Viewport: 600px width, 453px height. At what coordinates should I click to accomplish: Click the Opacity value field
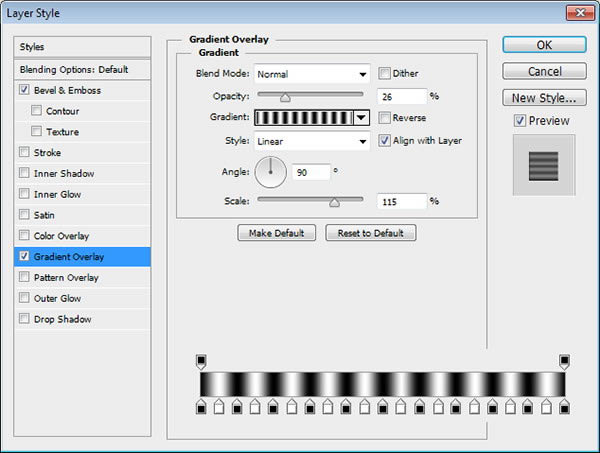[x=402, y=96]
